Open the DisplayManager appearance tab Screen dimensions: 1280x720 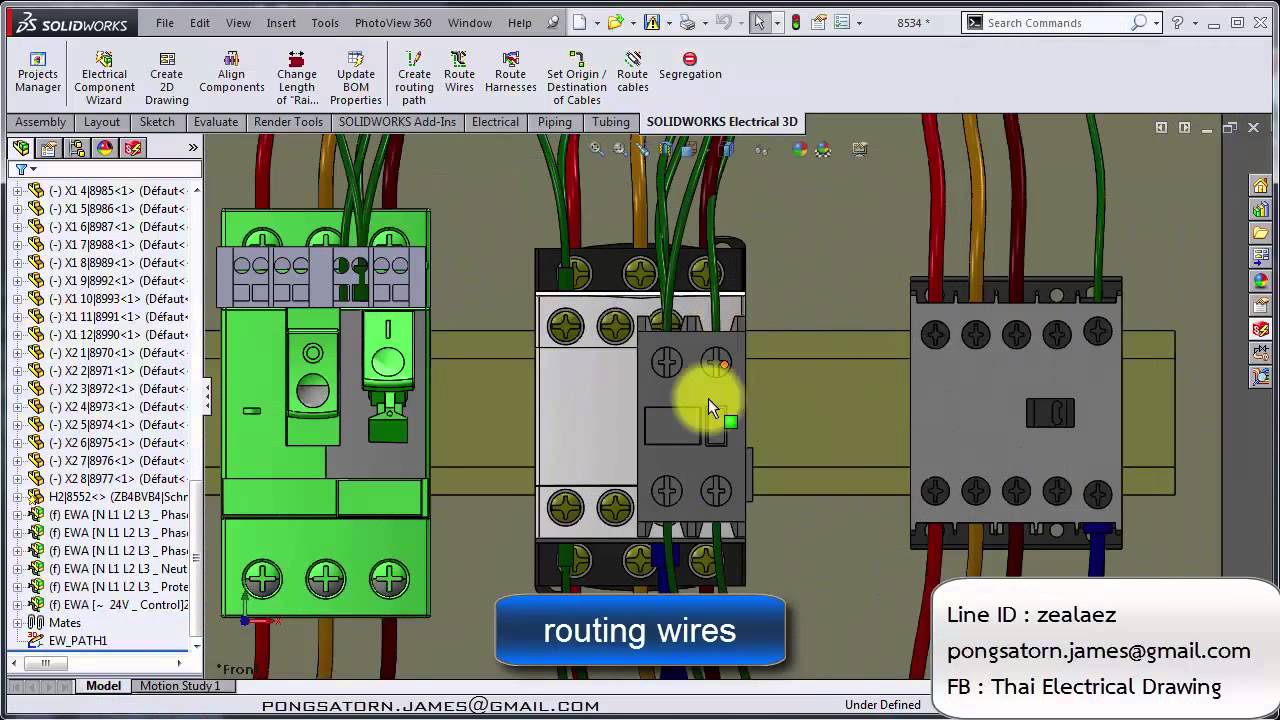(105, 148)
